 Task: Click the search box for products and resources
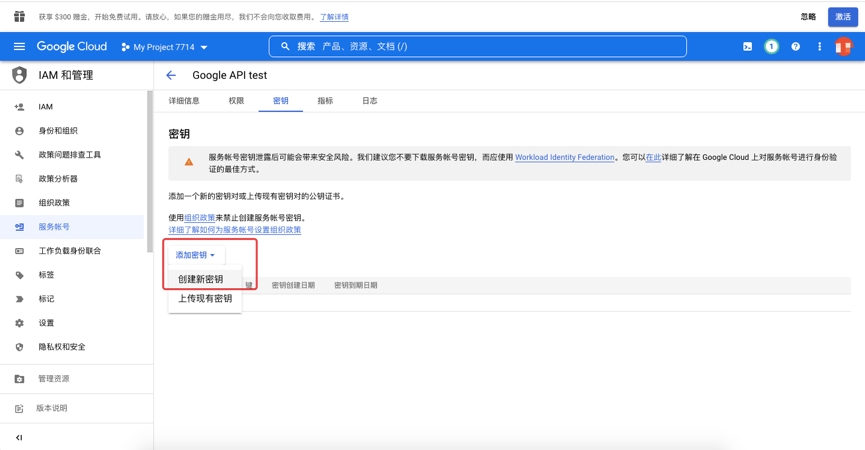coord(478,46)
